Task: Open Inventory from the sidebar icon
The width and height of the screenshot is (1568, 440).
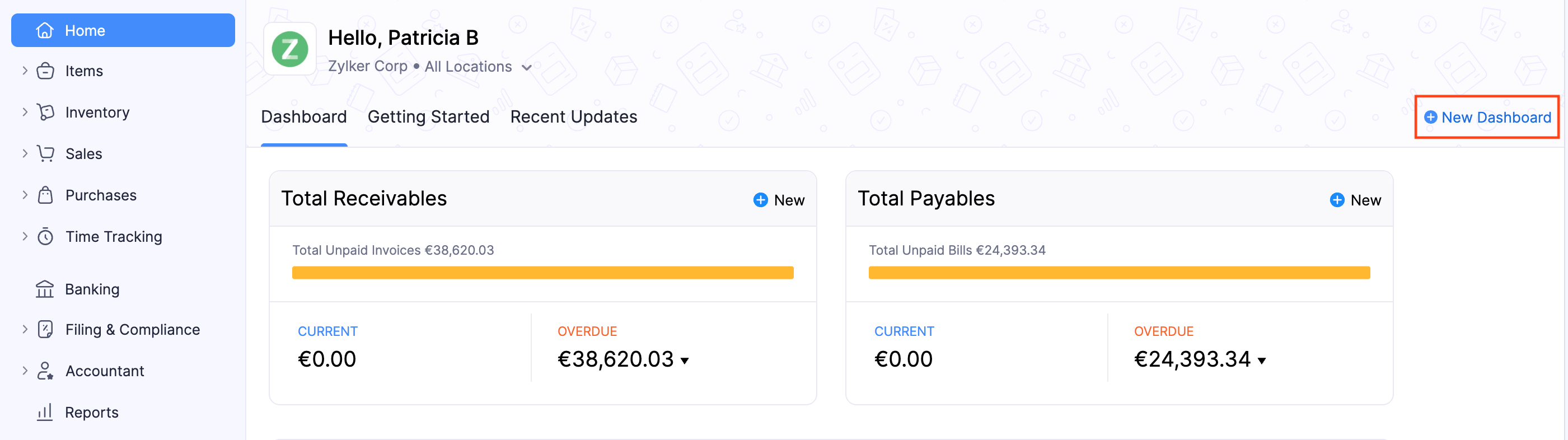Action: pos(46,112)
